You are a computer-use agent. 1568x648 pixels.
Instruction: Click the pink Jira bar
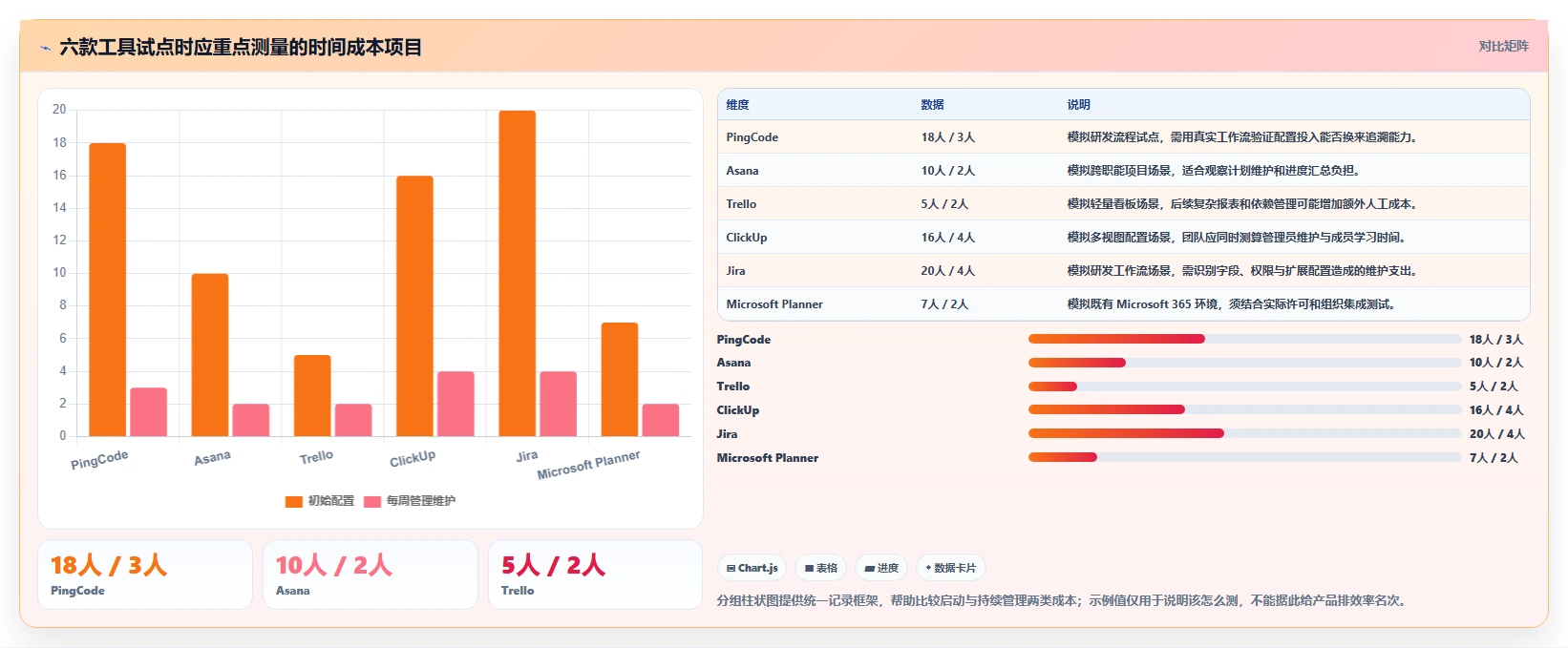(x=558, y=404)
